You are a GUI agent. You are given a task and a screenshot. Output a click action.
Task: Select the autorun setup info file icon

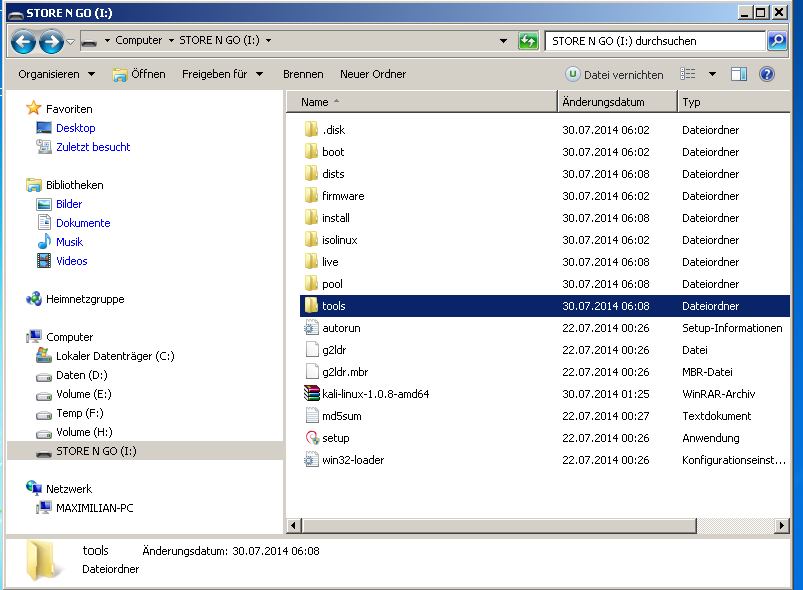point(311,328)
